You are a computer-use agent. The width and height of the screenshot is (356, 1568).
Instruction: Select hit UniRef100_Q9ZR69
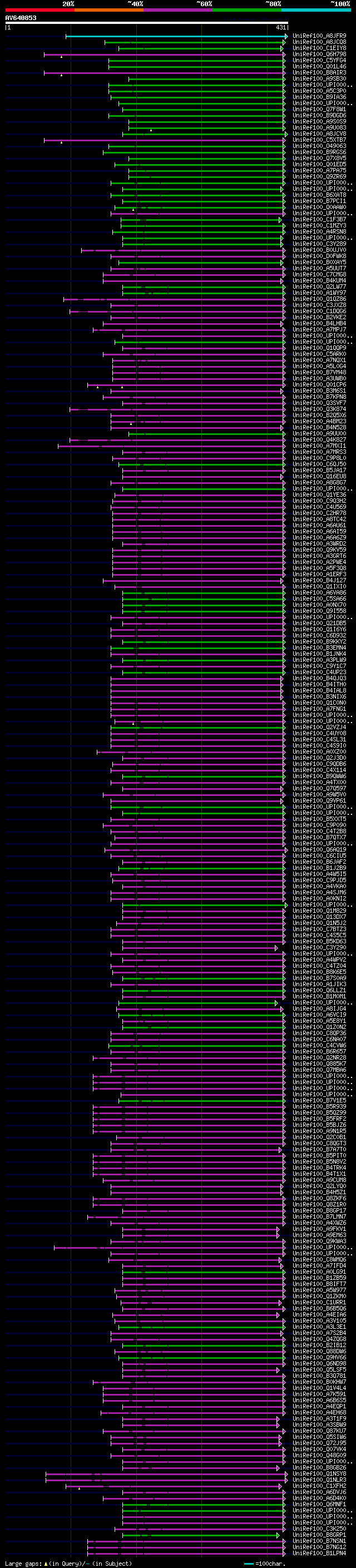tap(319, 176)
